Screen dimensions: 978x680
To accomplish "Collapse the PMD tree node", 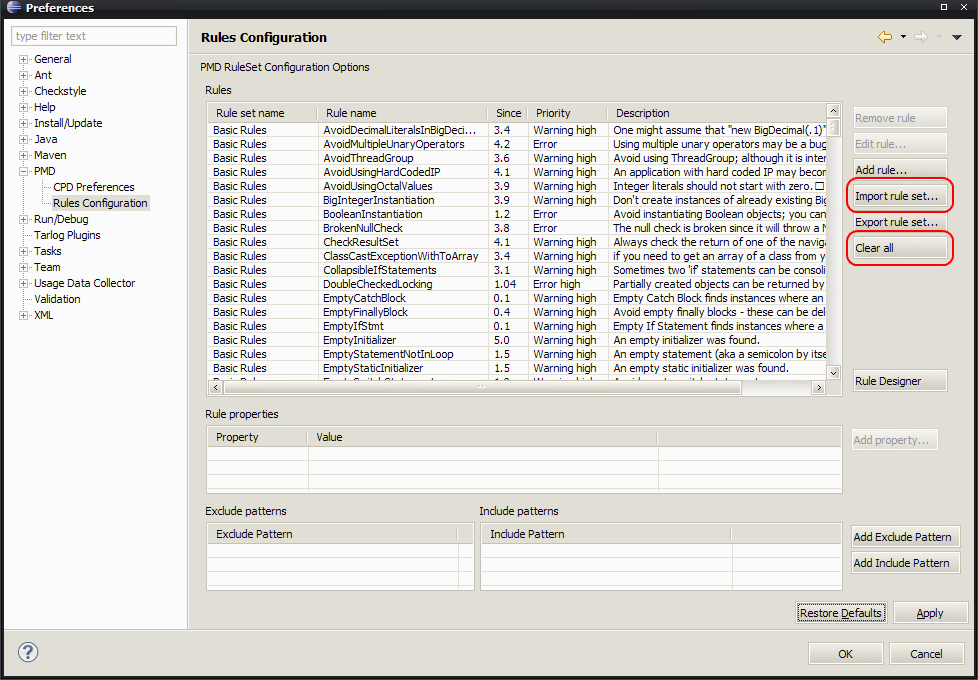I will 24,171.
